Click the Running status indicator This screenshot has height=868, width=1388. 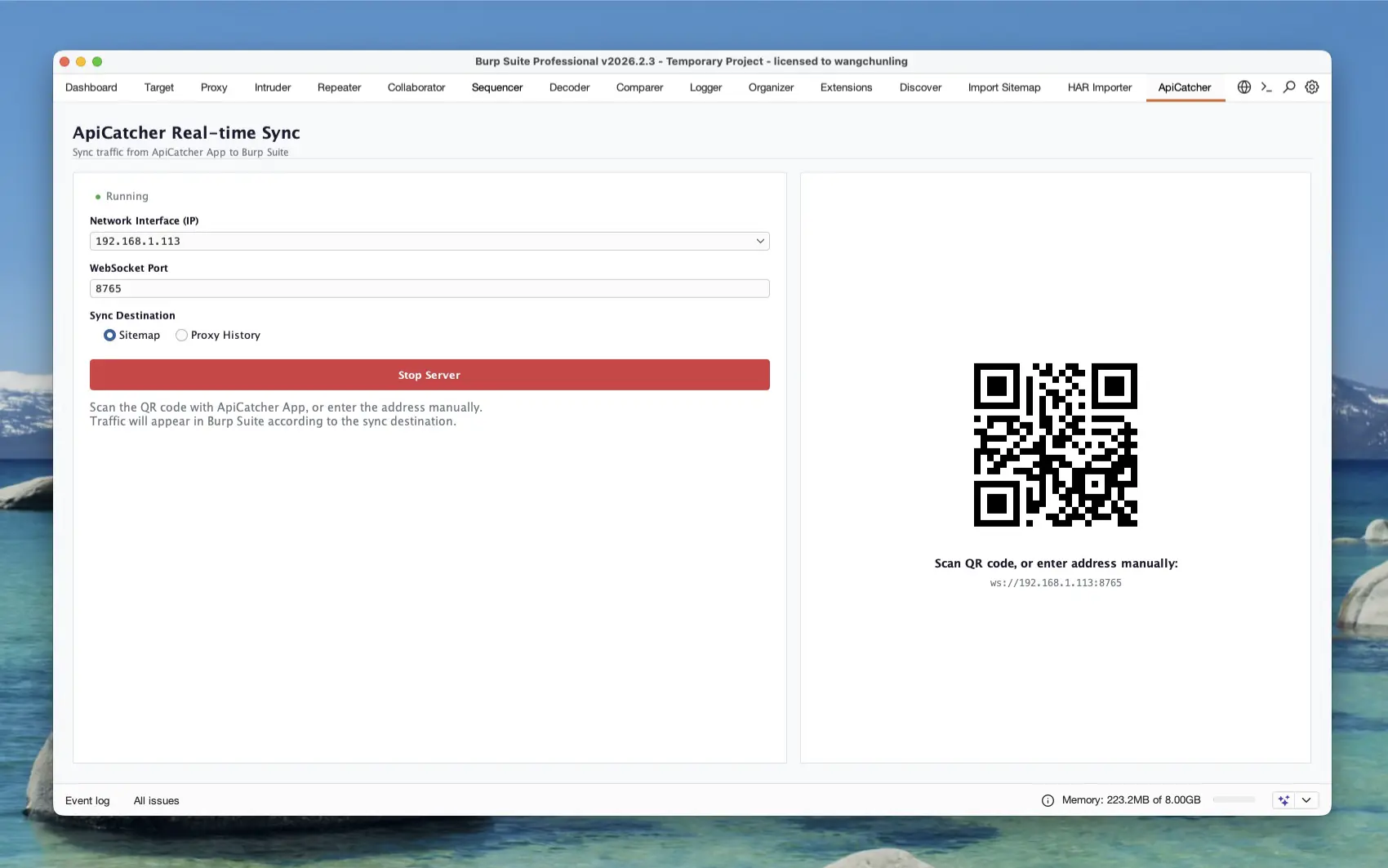click(122, 196)
